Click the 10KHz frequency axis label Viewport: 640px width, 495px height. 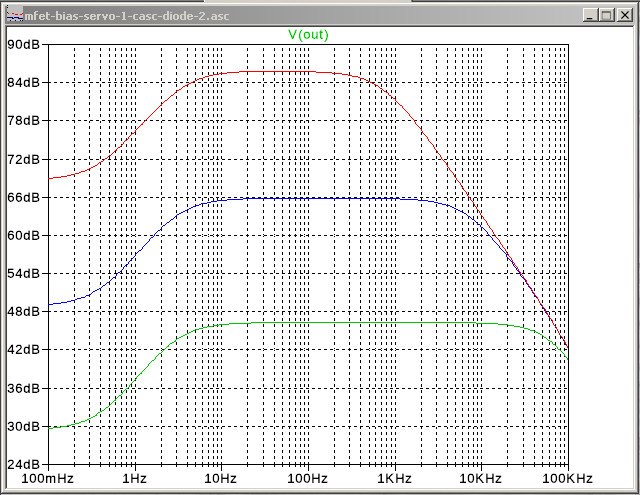(480, 478)
